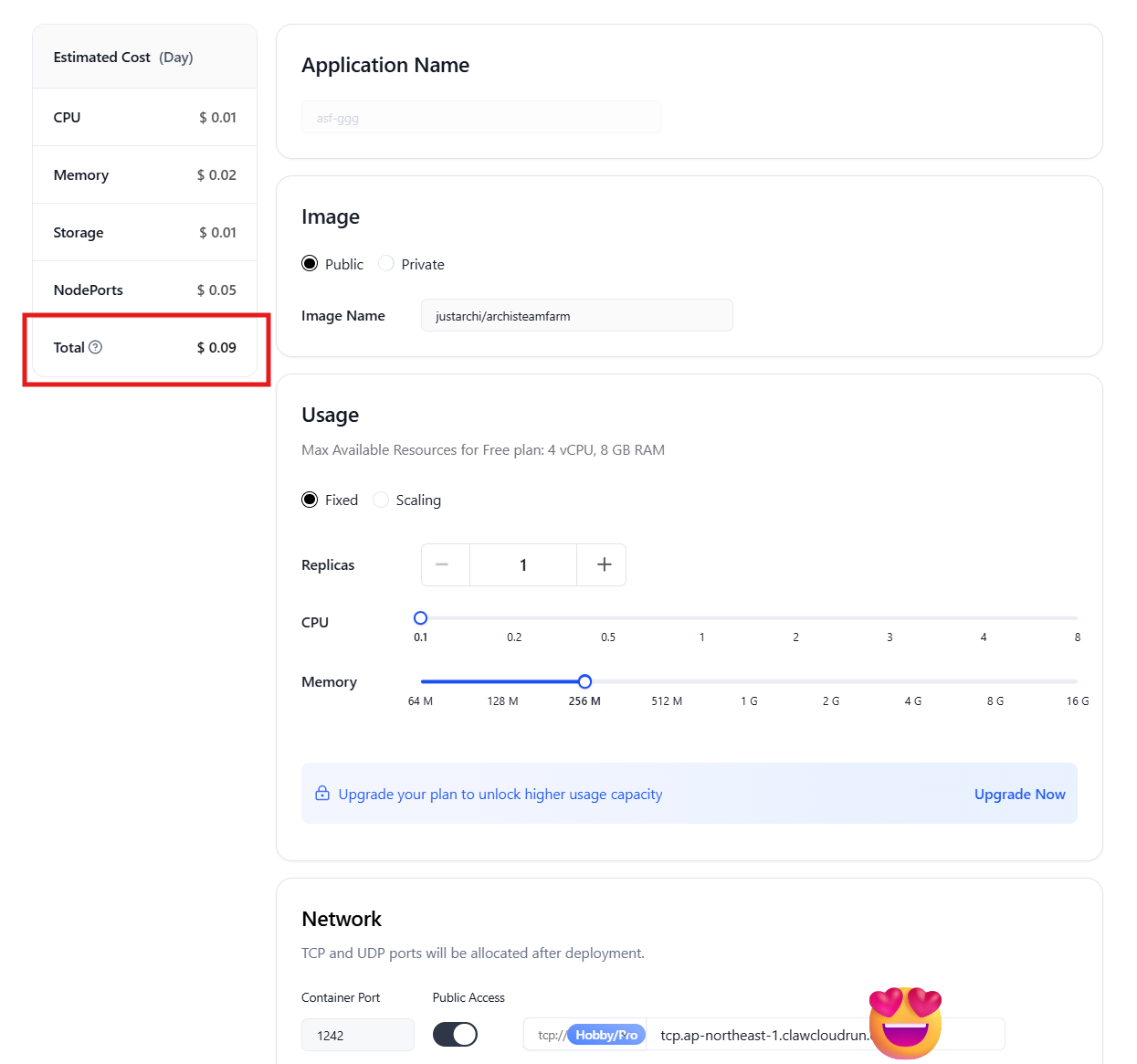Set CPU slider to 1 core
The height and width of the screenshot is (1064, 1137).
tap(701, 618)
